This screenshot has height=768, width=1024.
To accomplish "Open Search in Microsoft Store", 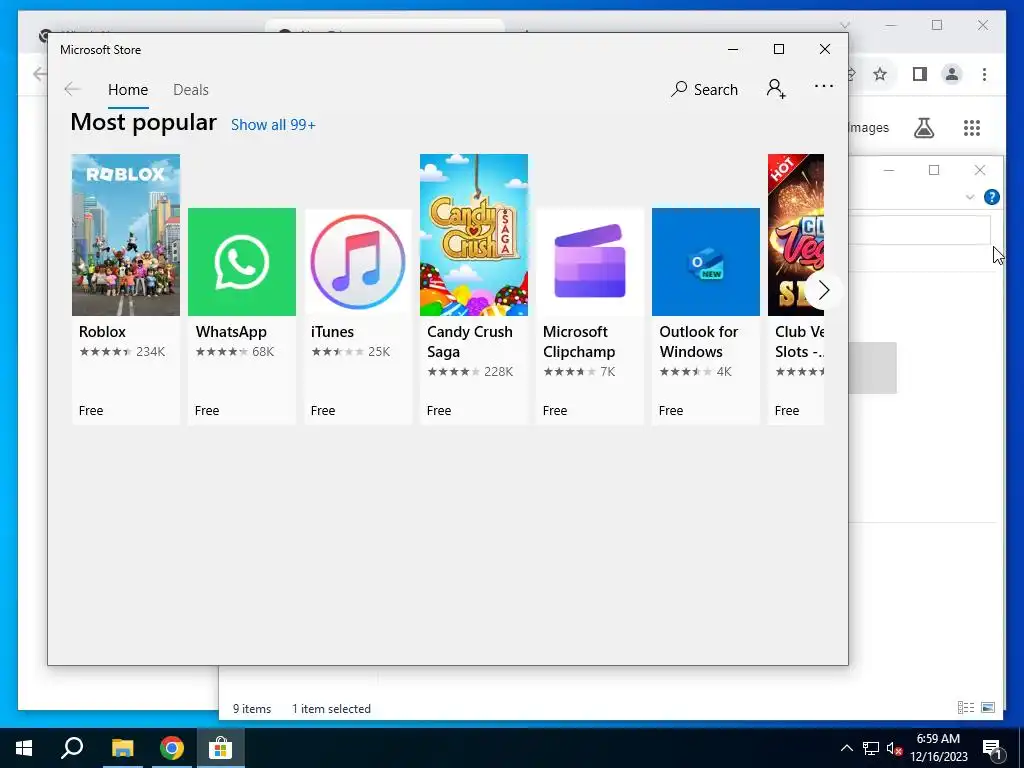I will [704, 89].
